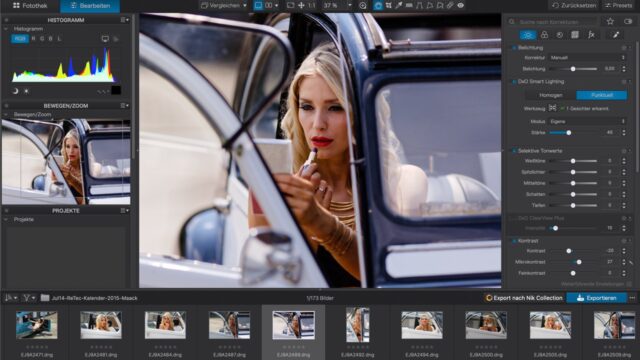Toggle DxO Smart Lighting correction
The height and width of the screenshot is (360, 640).
pyautogui.click(x=514, y=82)
